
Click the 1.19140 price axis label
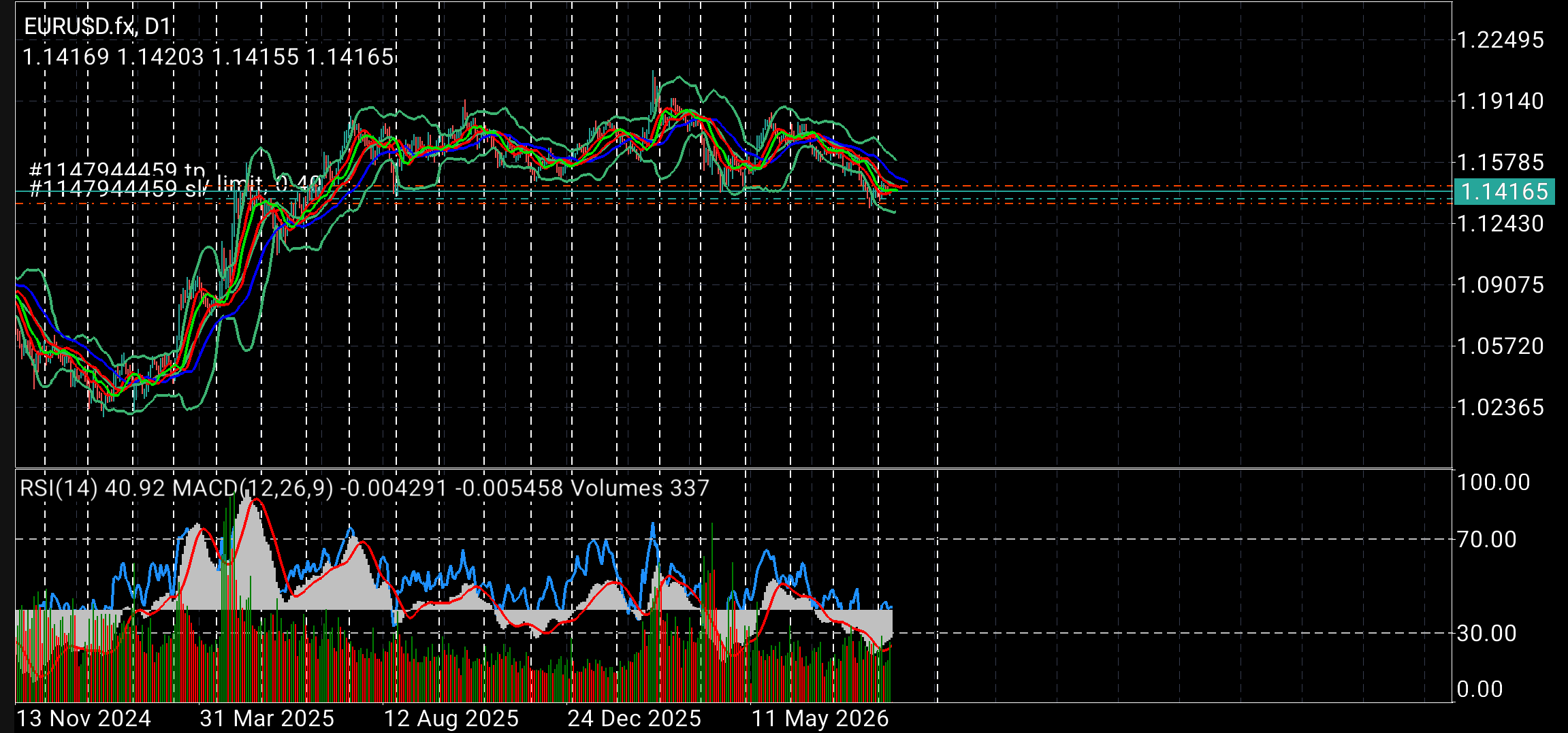[x=1501, y=101]
